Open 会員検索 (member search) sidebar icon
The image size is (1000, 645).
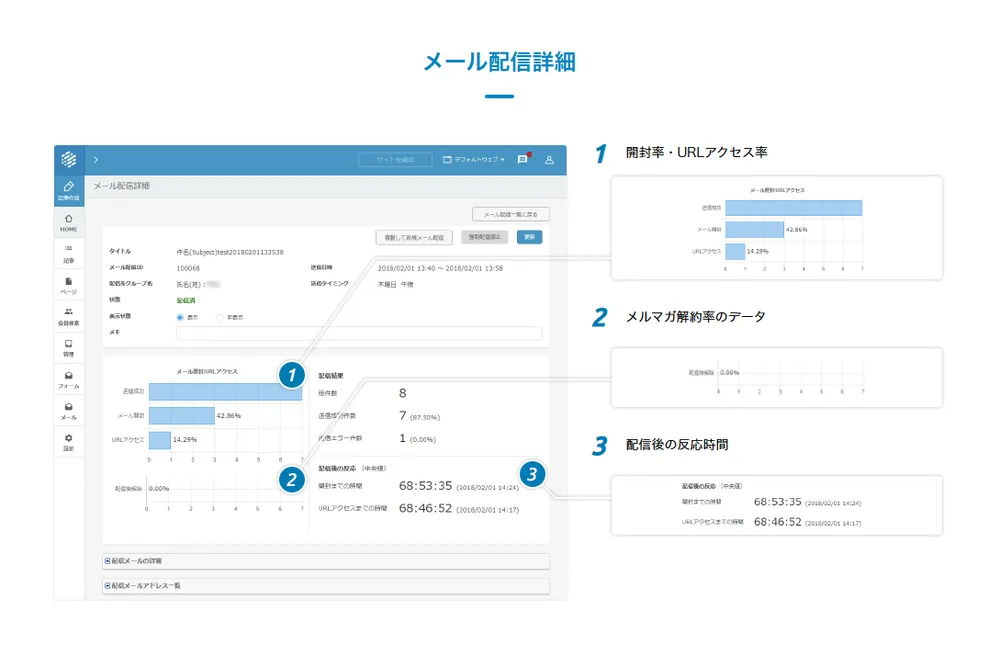click(68, 316)
